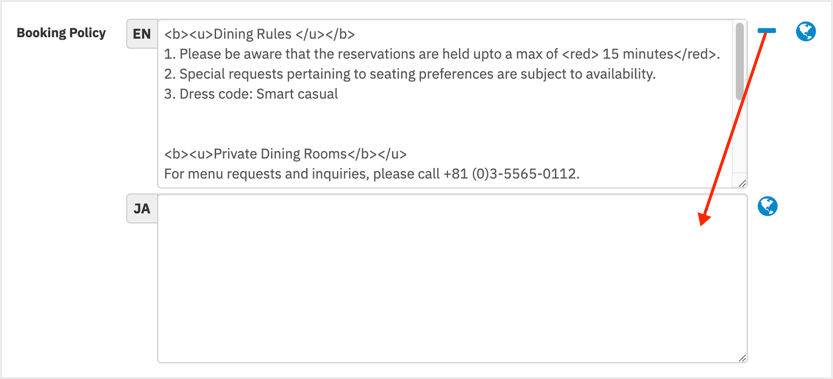
Task: Select the EN language badge
Action: tap(142, 35)
